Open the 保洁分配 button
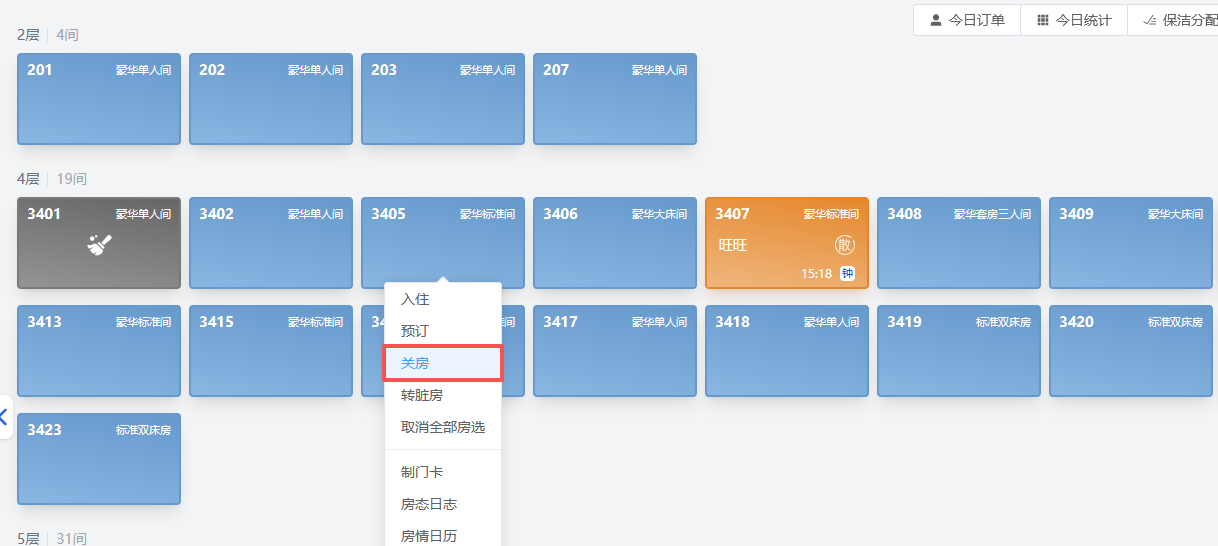The height and width of the screenshot is (546, 1218). click(x=1173, y=20)
